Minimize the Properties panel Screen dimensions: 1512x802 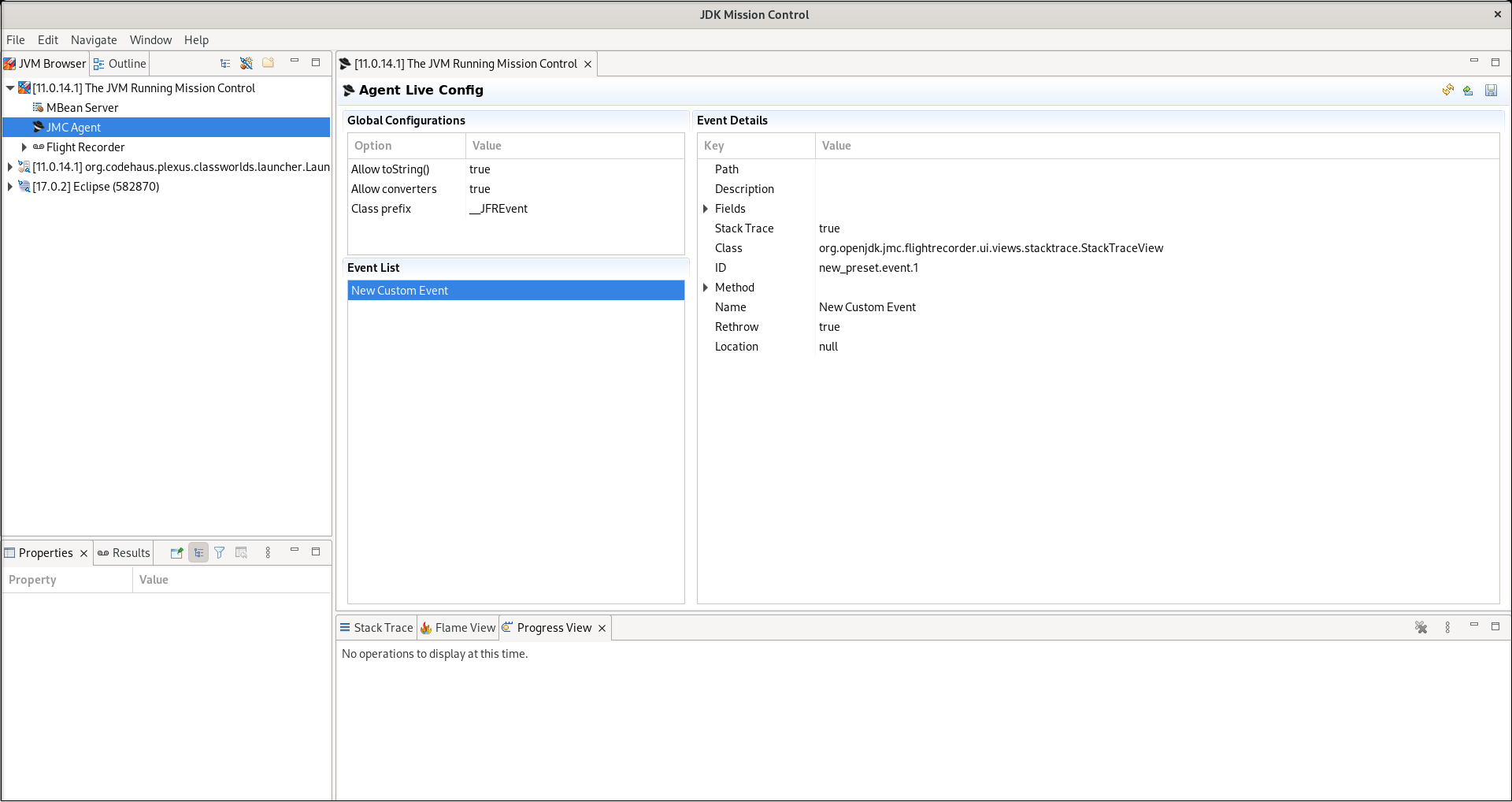[295, 551]
